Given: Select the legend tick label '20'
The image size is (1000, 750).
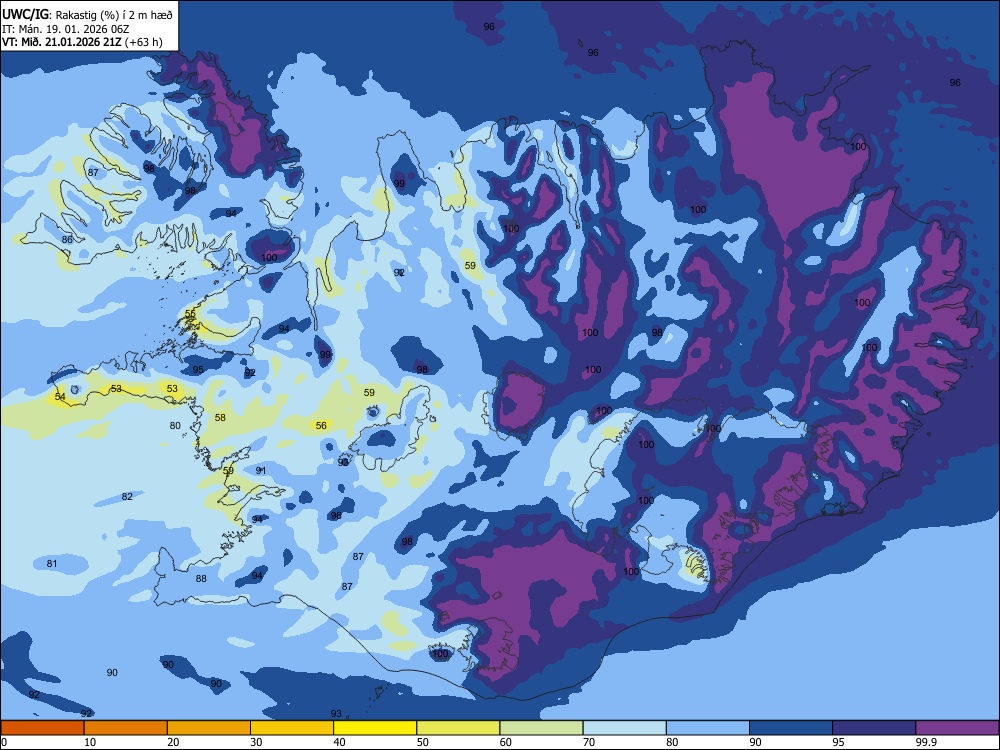Looking at the screenshot, I should 173,742.
